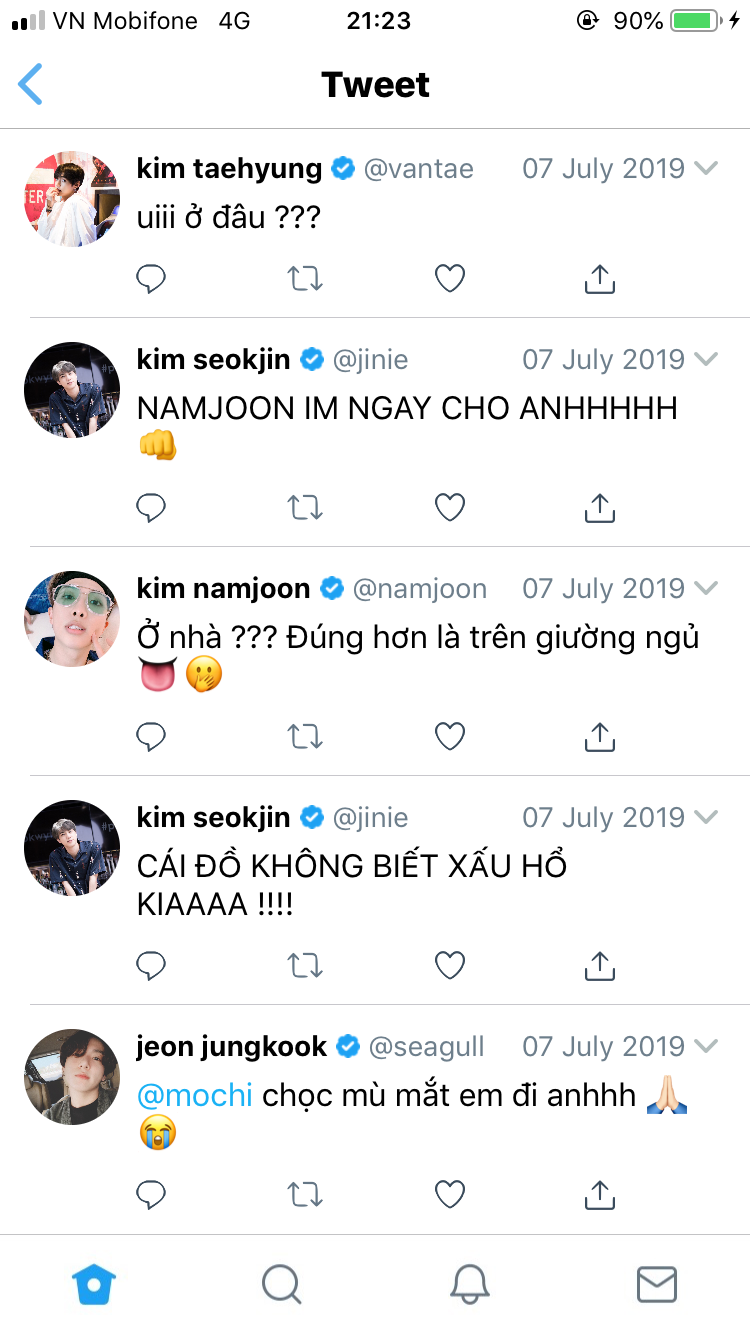Like kim taehyung's uiii ở đâu tweet
Image resolution: width=750 pixels, height=1334 pixels.
tap(450, 279)
